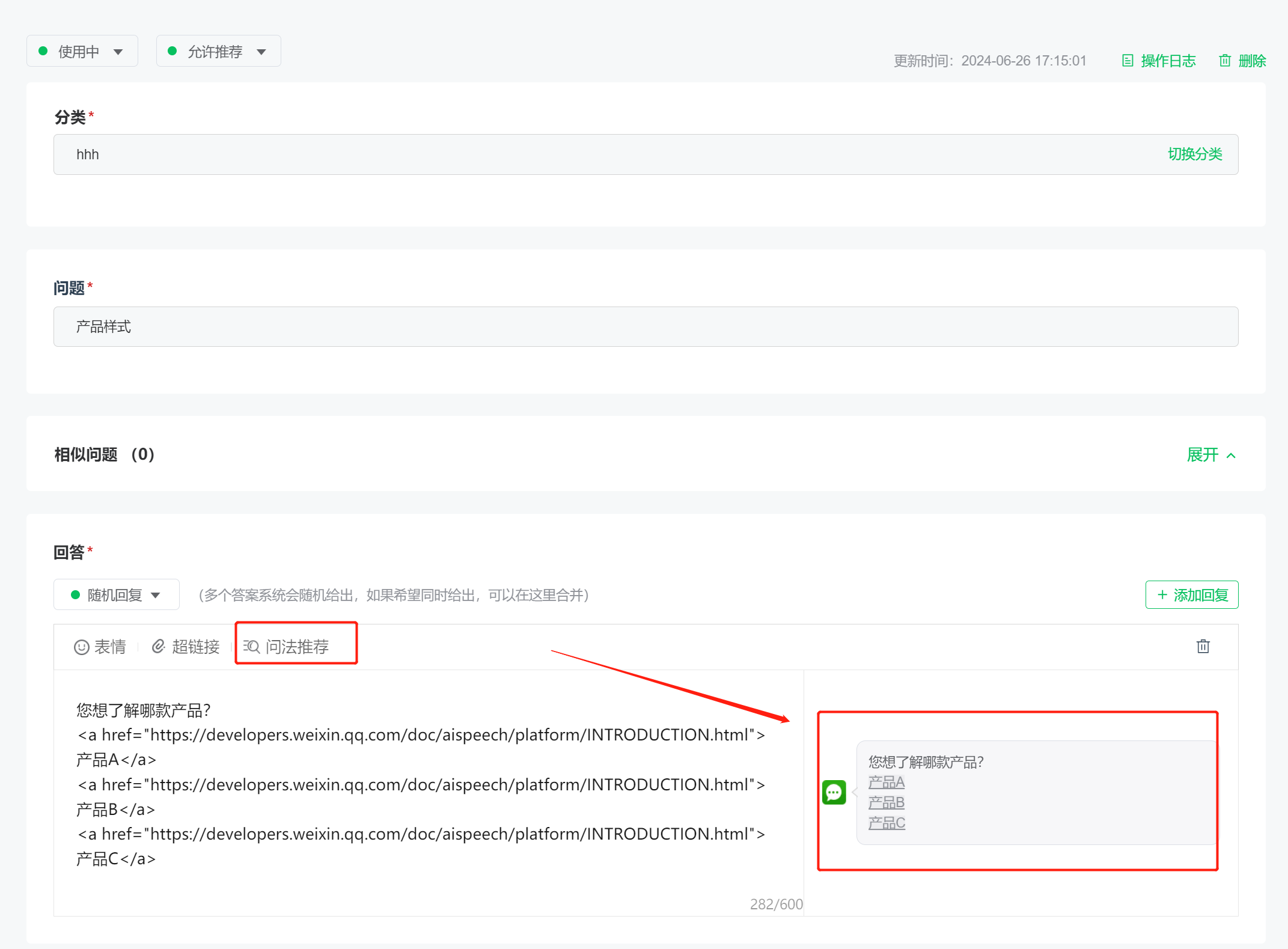
Task: Click the 删除 trash icon at top
Action: point(1225,61)
